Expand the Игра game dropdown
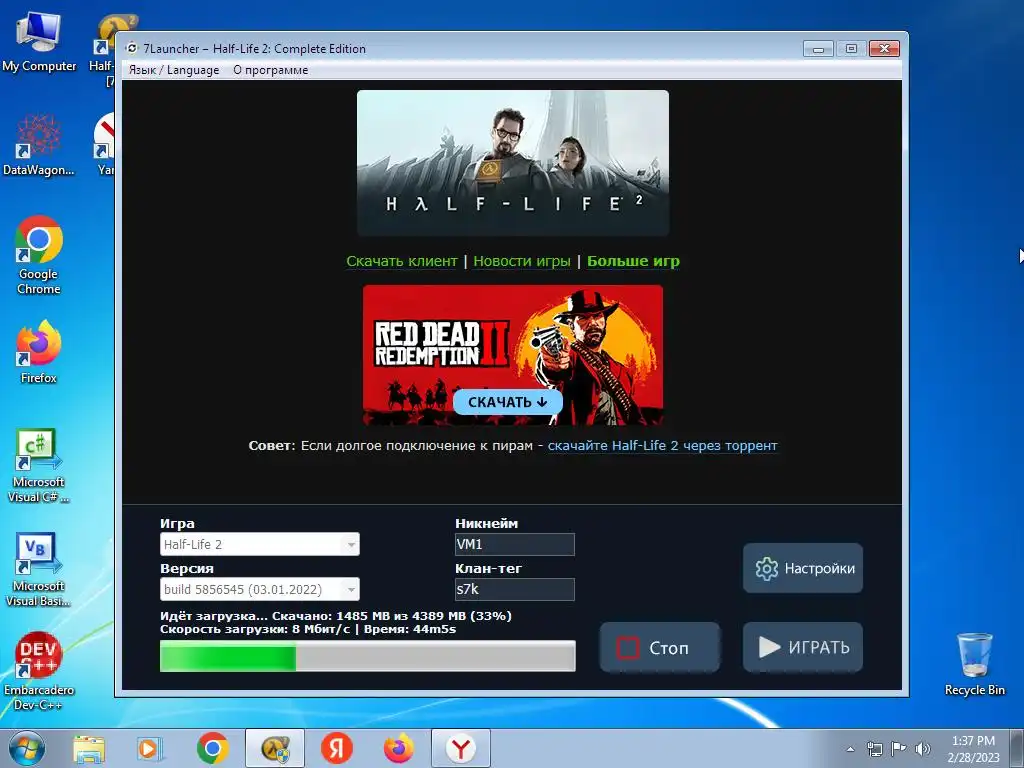Screen dimensions: 1024x768 pos(259,545)
